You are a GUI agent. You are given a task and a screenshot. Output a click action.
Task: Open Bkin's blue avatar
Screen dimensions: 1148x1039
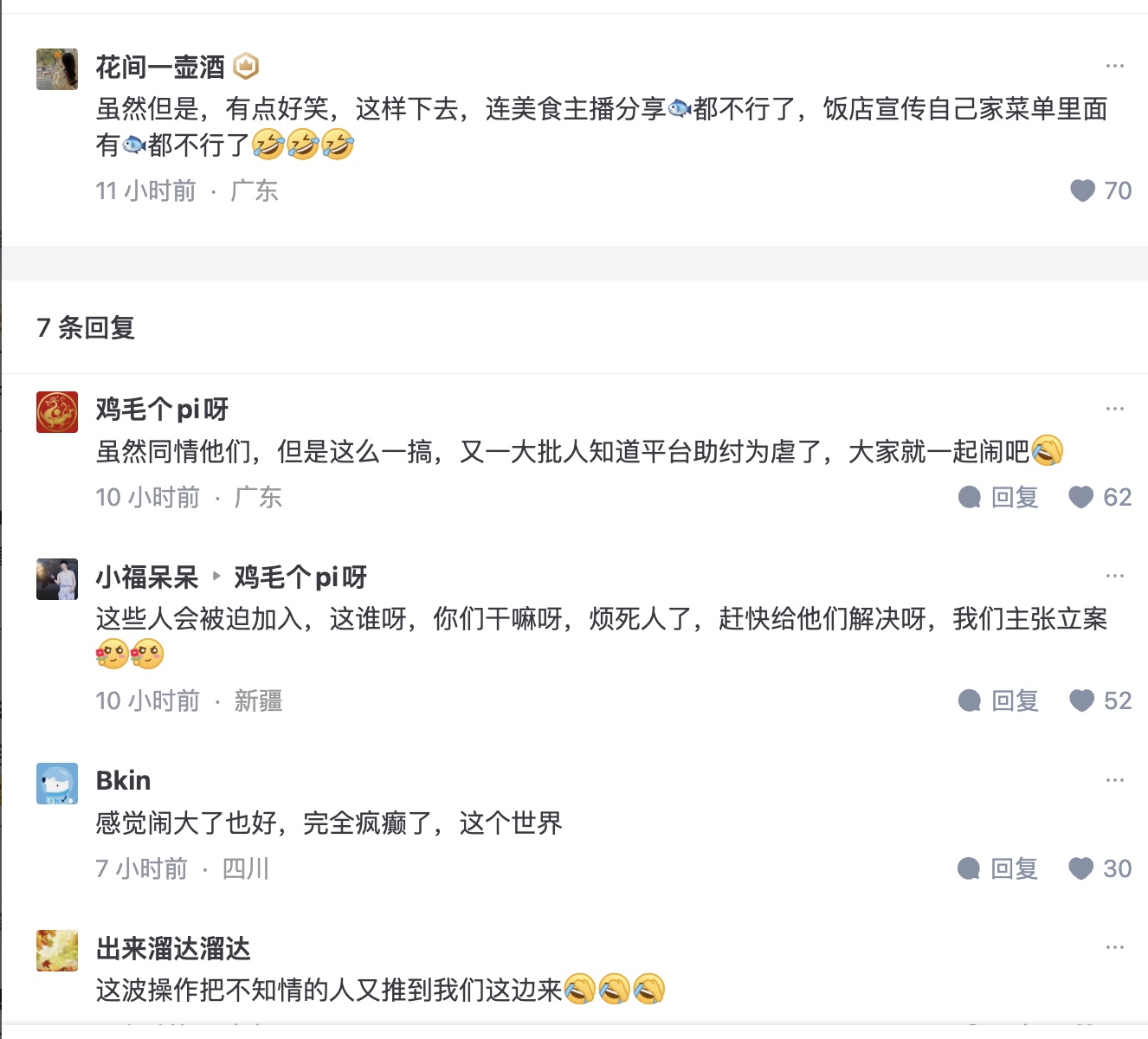pos(57,784)
